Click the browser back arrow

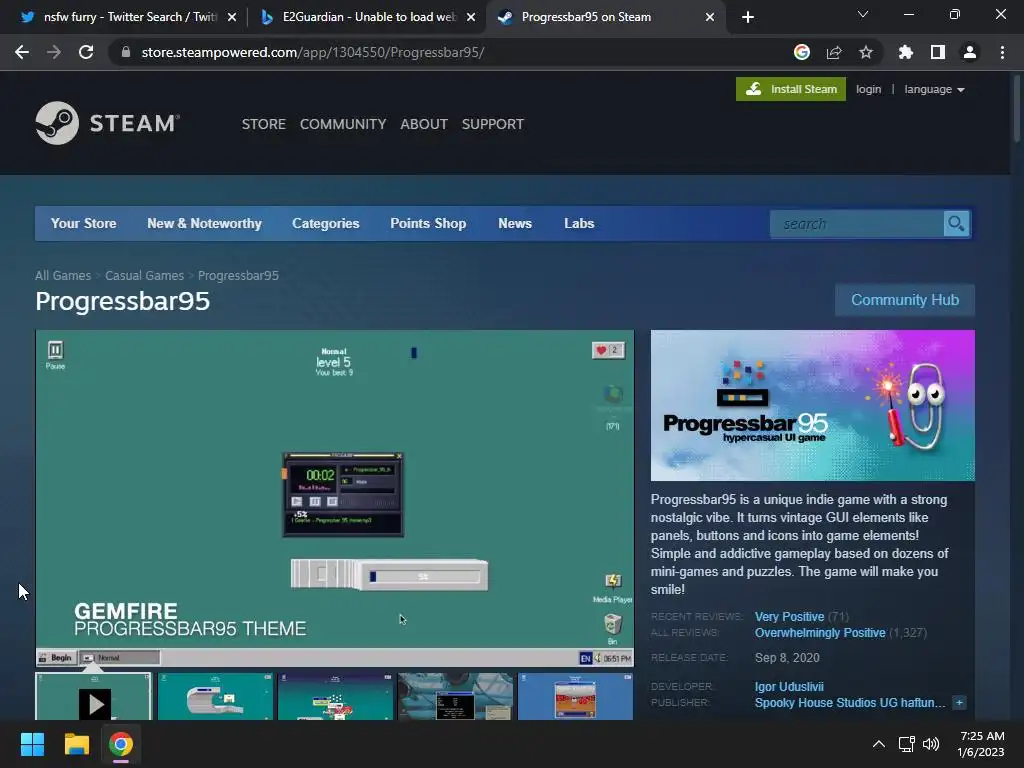tap(22, 52)
